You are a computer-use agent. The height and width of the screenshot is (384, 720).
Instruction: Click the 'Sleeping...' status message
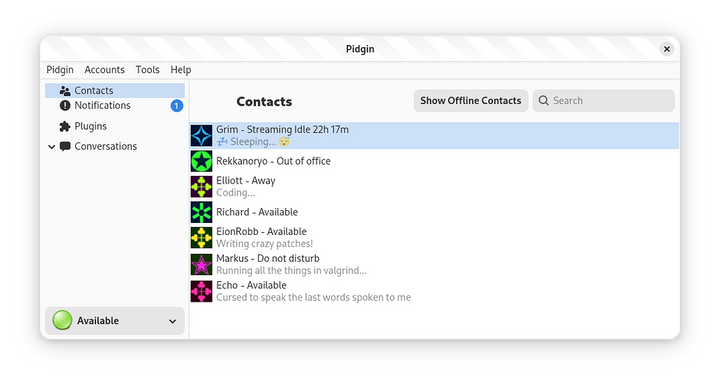253,142
